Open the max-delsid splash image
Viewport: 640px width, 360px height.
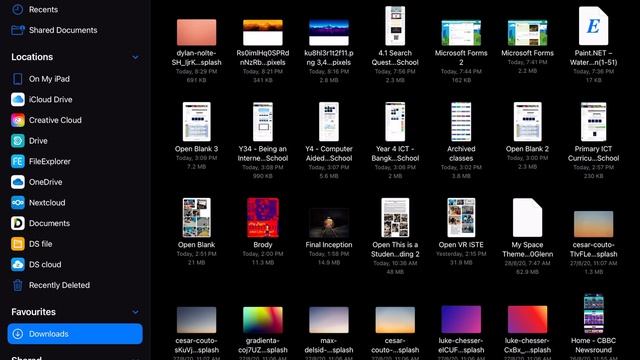(x=329, y=320)
